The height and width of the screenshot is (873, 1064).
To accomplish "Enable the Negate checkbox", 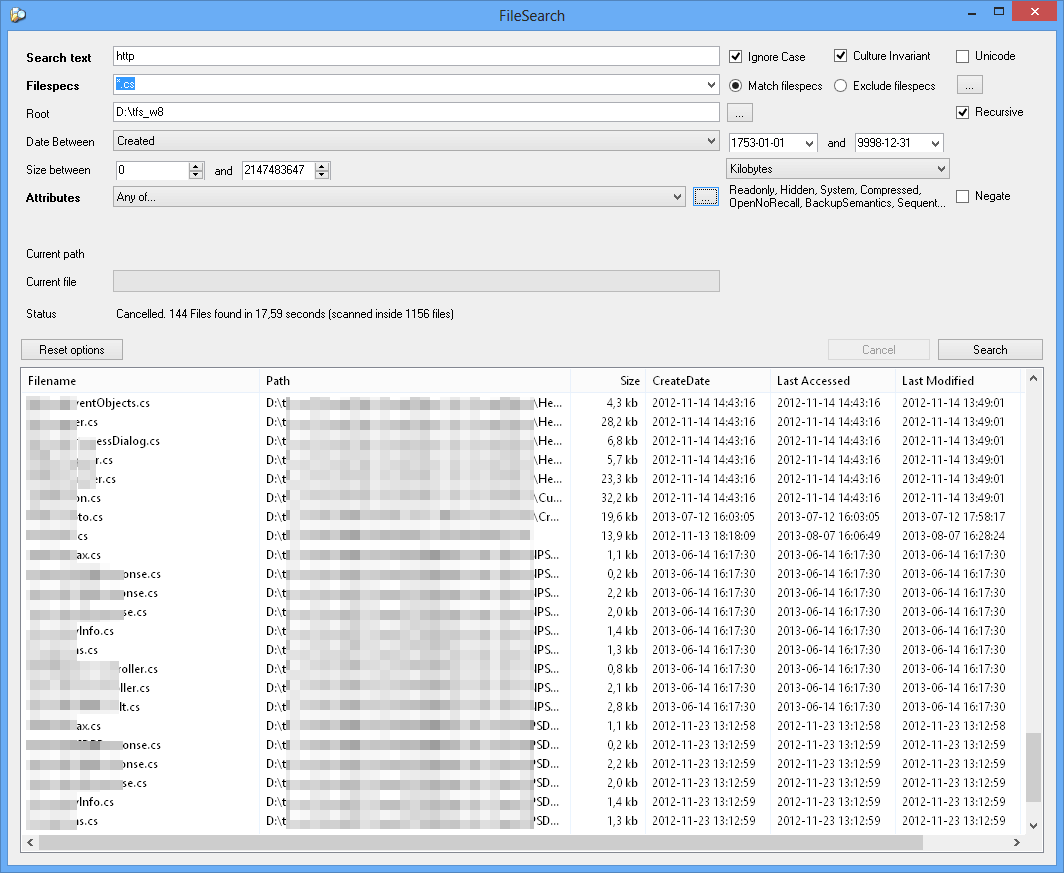I will point(962,196).
